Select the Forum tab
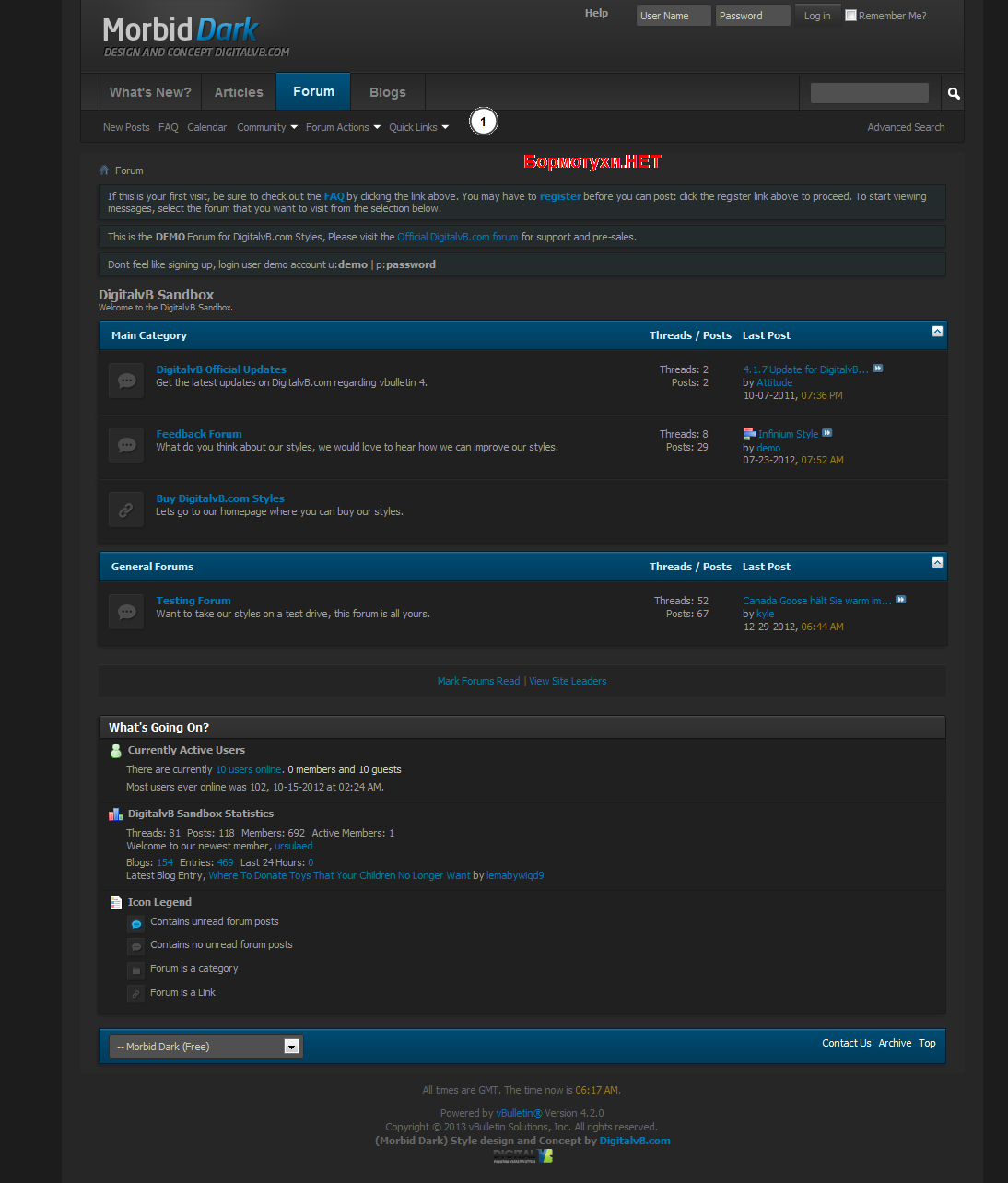 click(313, 91)
